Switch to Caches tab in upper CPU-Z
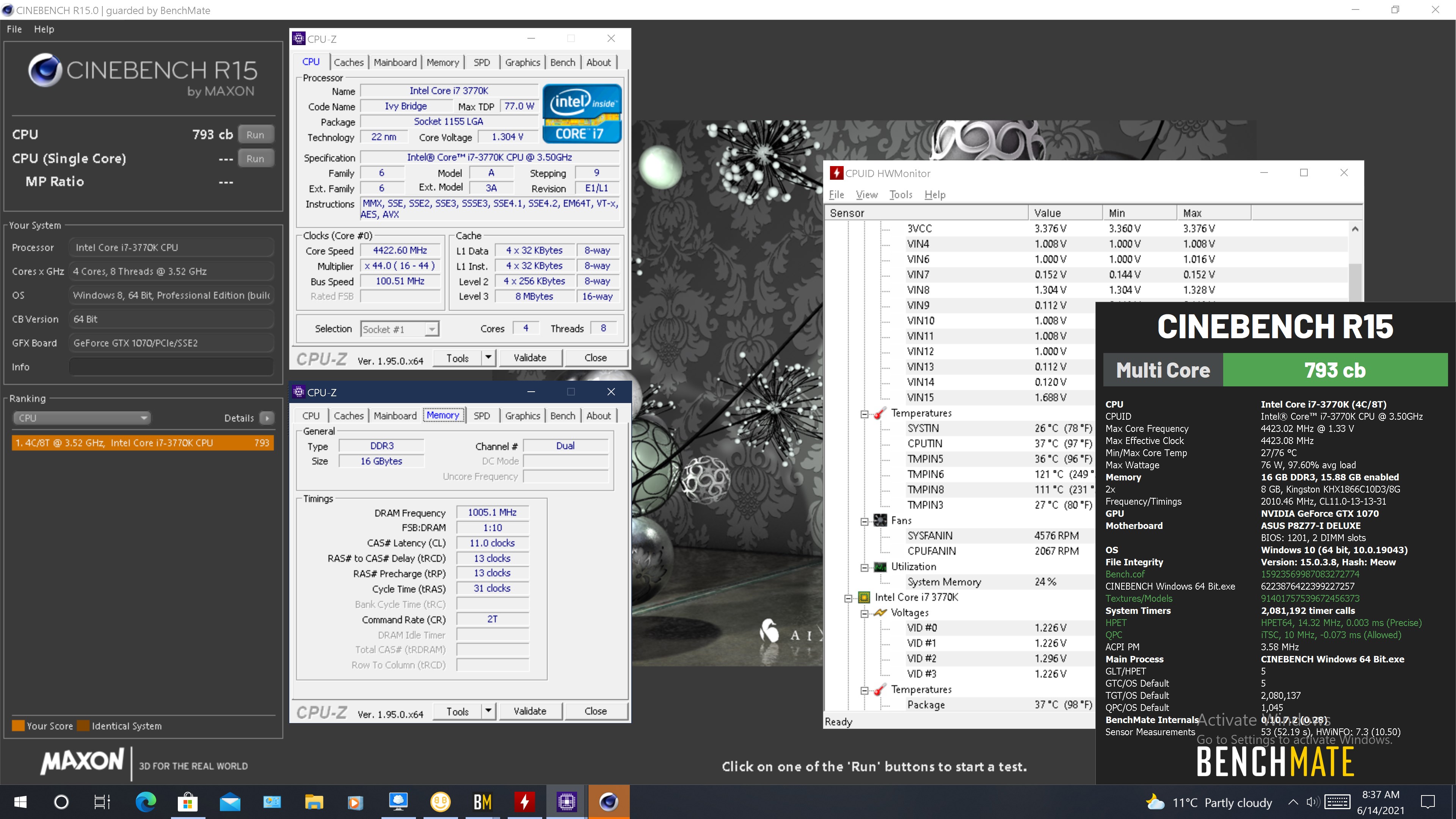Image resolution: width=1456 pixels, height=819 pixels. [349, 62]
